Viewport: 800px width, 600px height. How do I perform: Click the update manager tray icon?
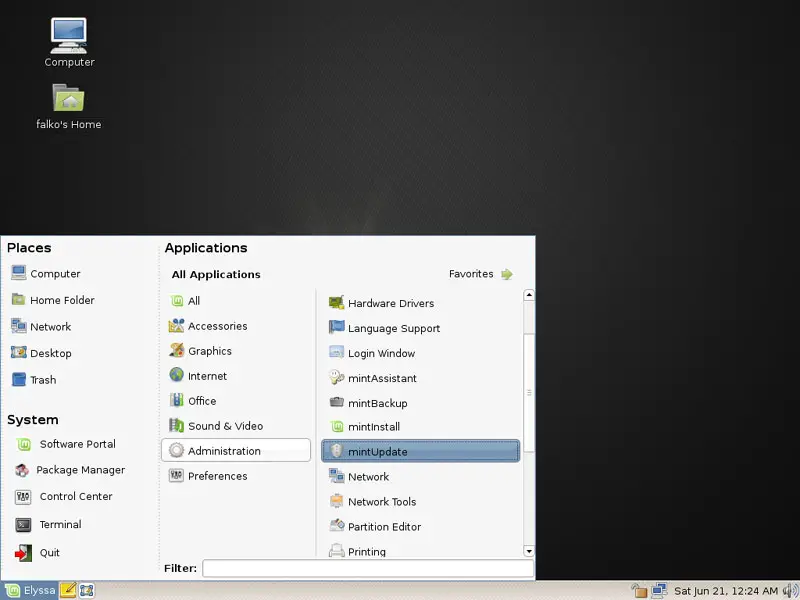(639, 591)
